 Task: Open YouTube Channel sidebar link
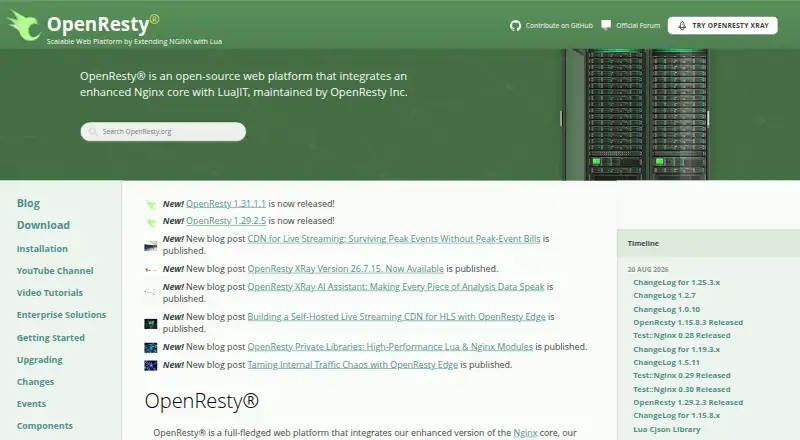tap(55, 271)
